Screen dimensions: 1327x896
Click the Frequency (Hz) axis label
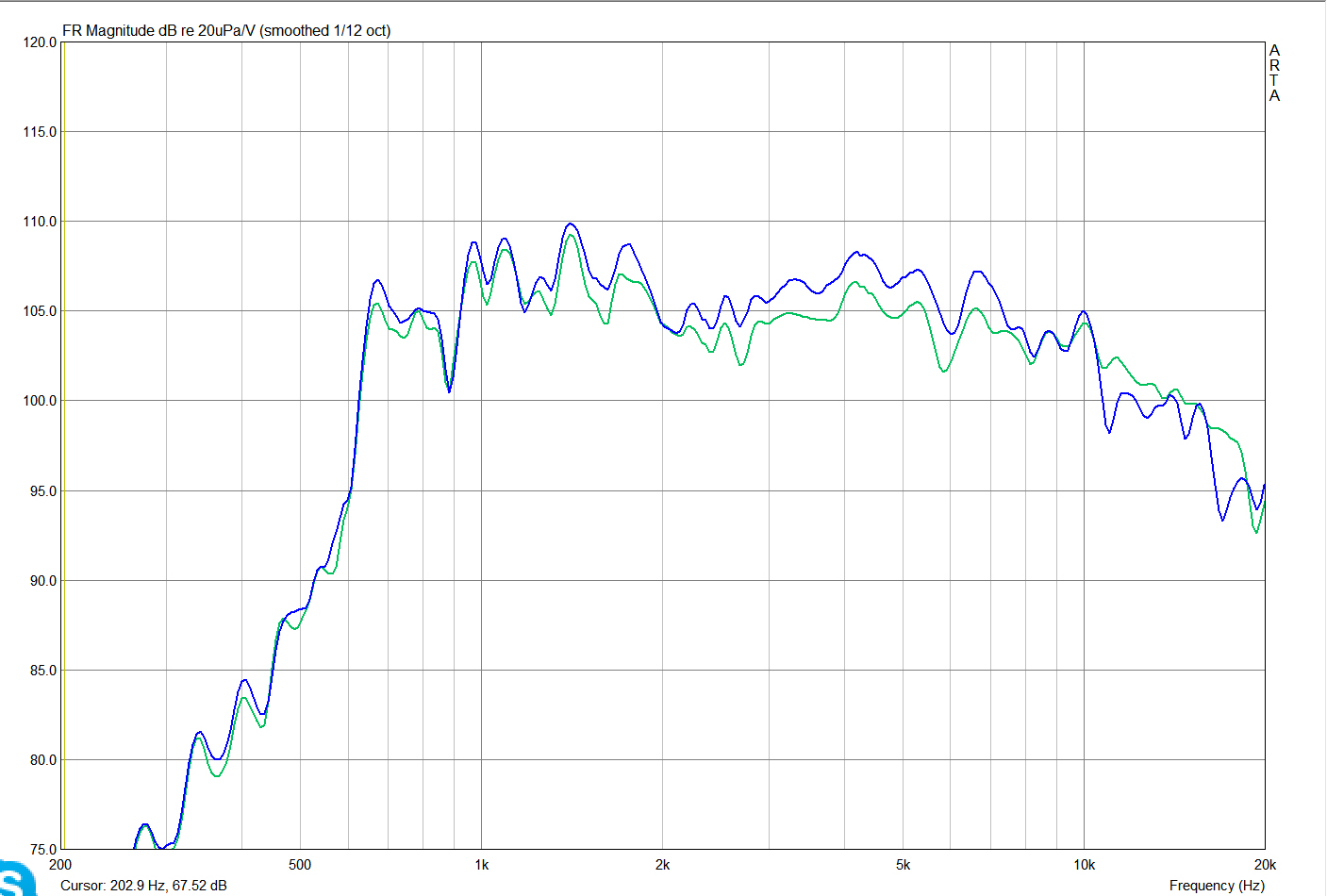click(x=1217, y=885)
